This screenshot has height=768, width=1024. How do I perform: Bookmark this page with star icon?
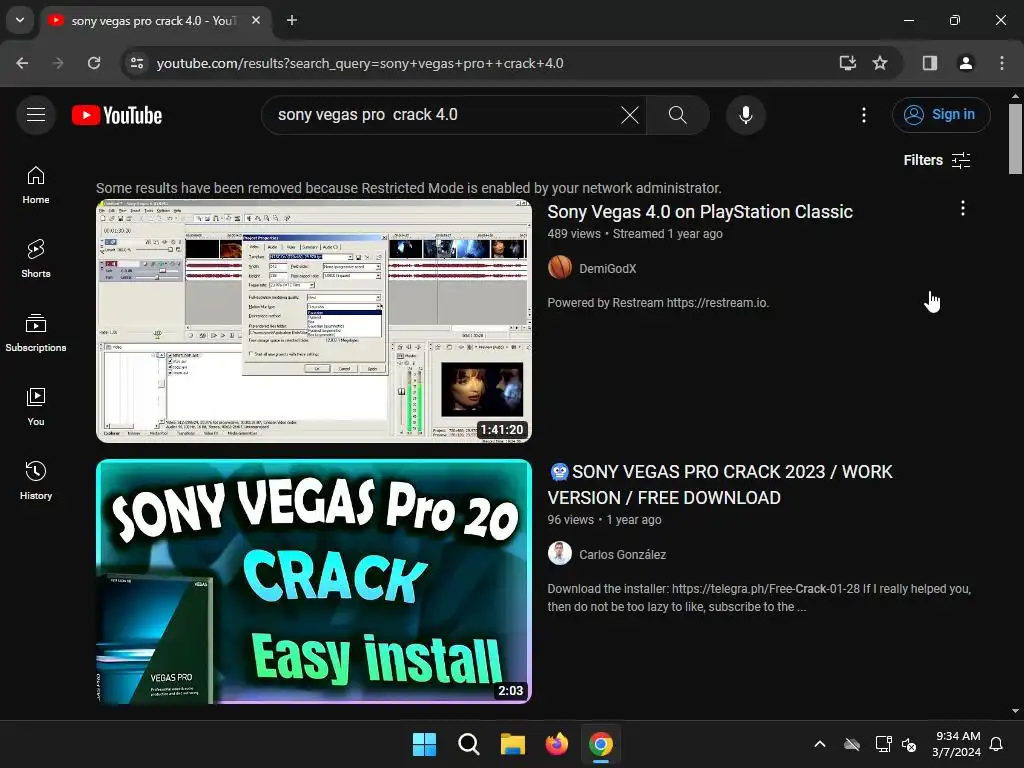click(880, 63)
